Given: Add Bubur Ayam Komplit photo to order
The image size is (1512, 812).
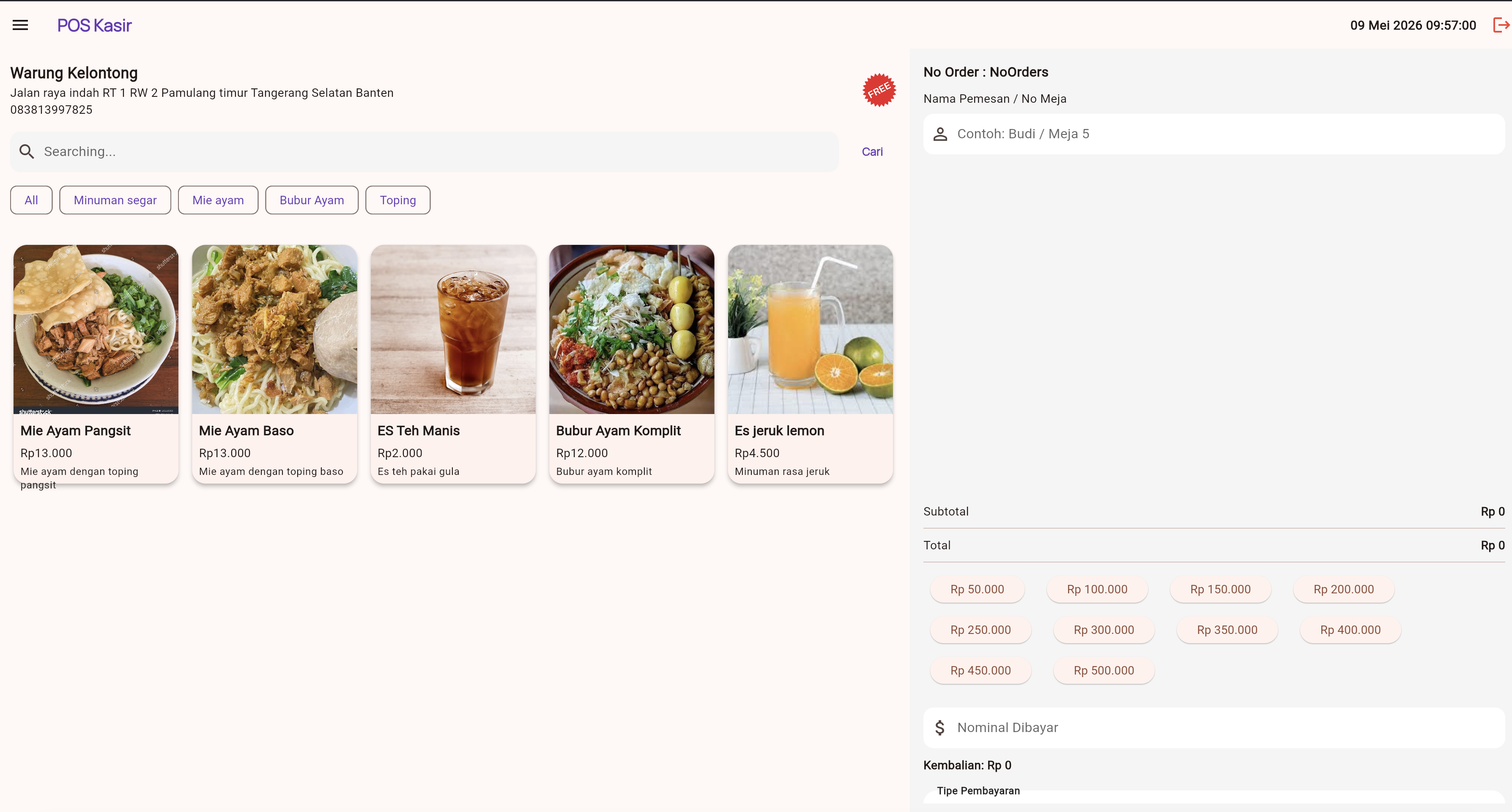Looking at the screenshot, I should (x=632, y=329).
